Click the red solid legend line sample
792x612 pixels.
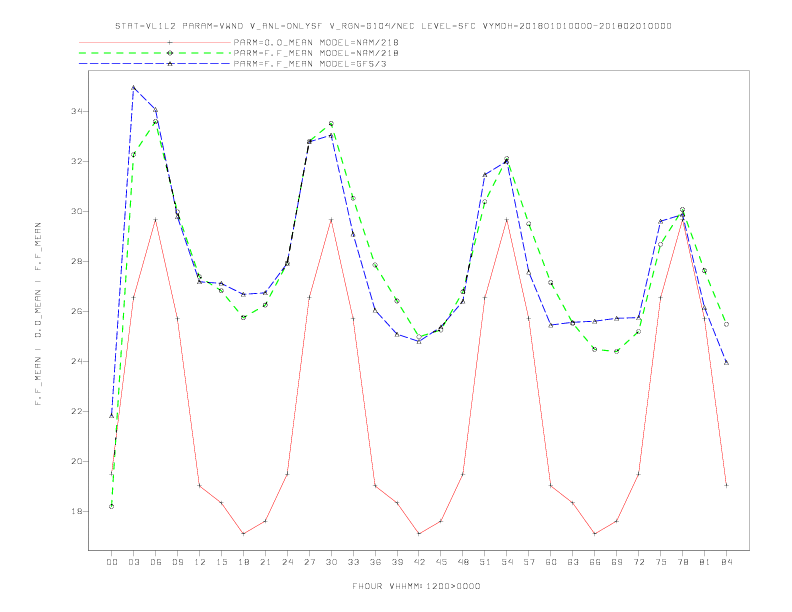pyautogui.click(x=155, y=42)
